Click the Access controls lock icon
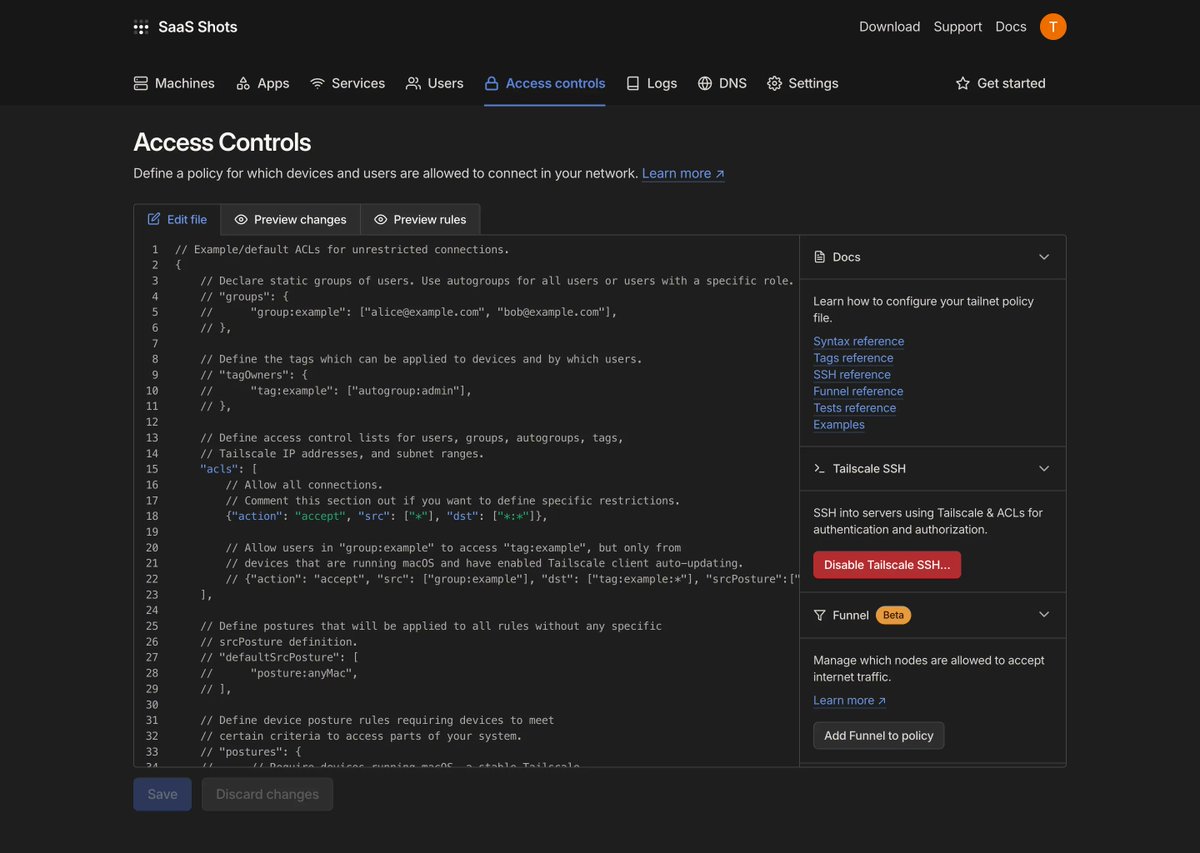Viewport: 1200px width, 853px height. tap(491, 83)
